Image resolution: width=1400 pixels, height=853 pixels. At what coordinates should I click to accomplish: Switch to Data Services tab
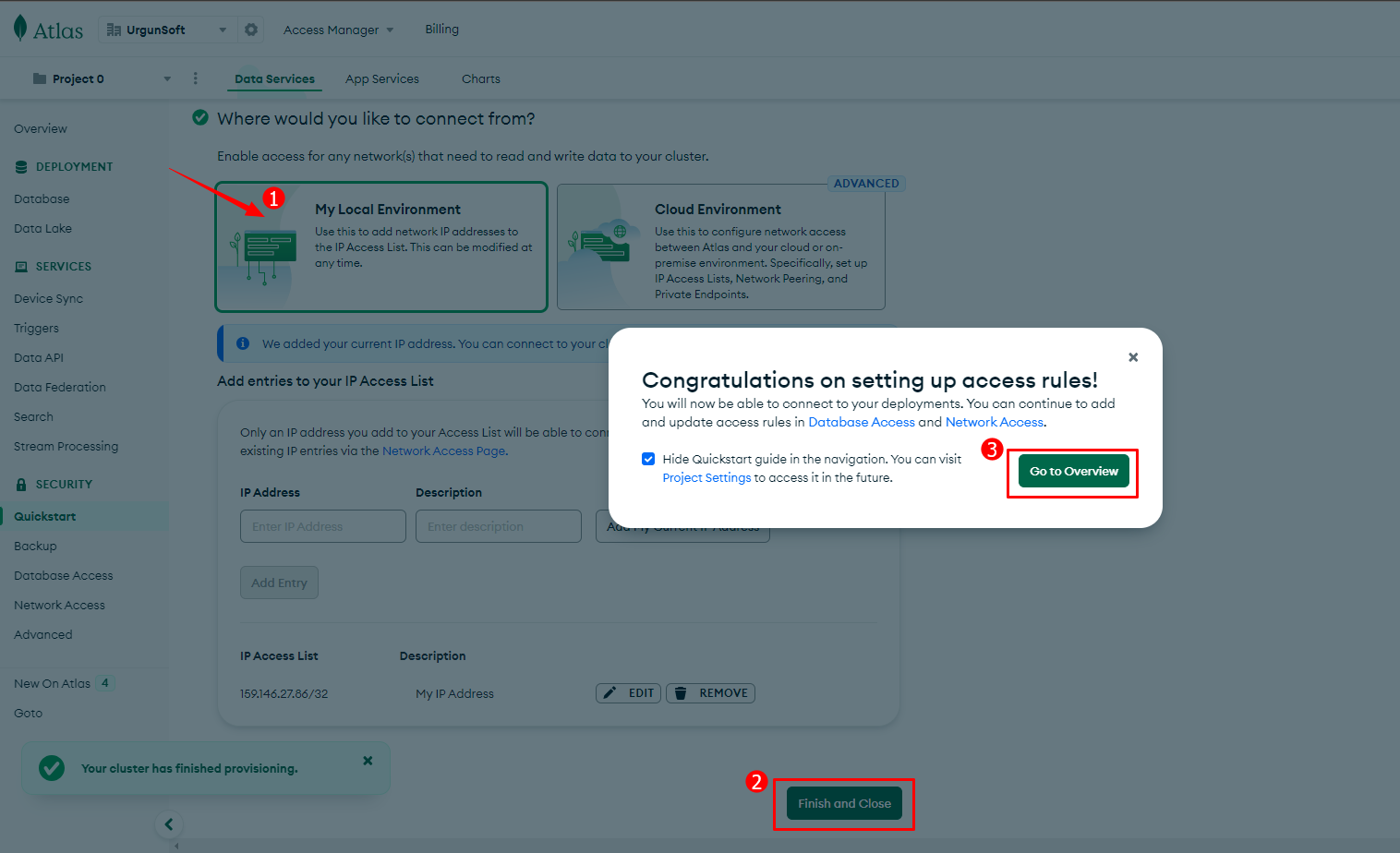pyautogui.click(x=274, y=79)
